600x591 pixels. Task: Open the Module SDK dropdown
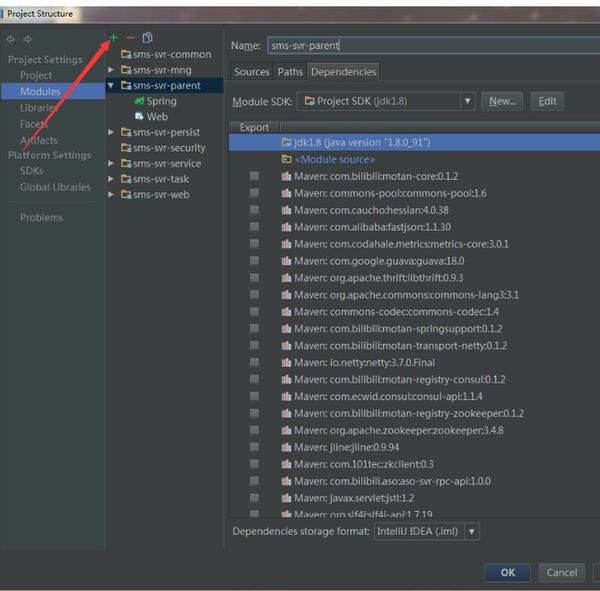coord(468,101)
